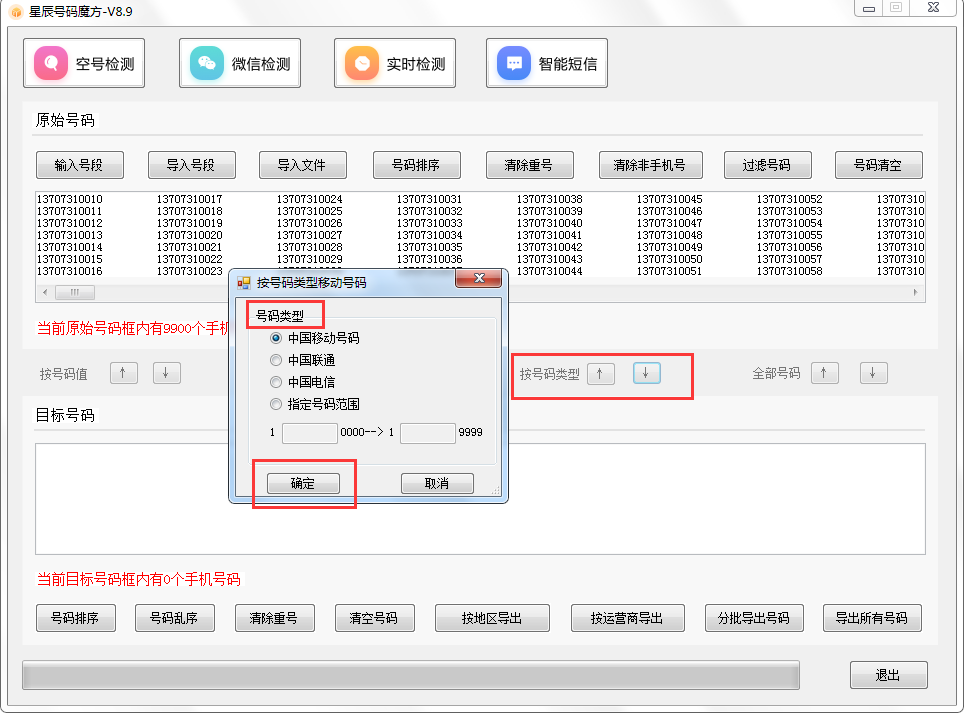Open the 智能短信 smart SMS feature

(547, 62)
